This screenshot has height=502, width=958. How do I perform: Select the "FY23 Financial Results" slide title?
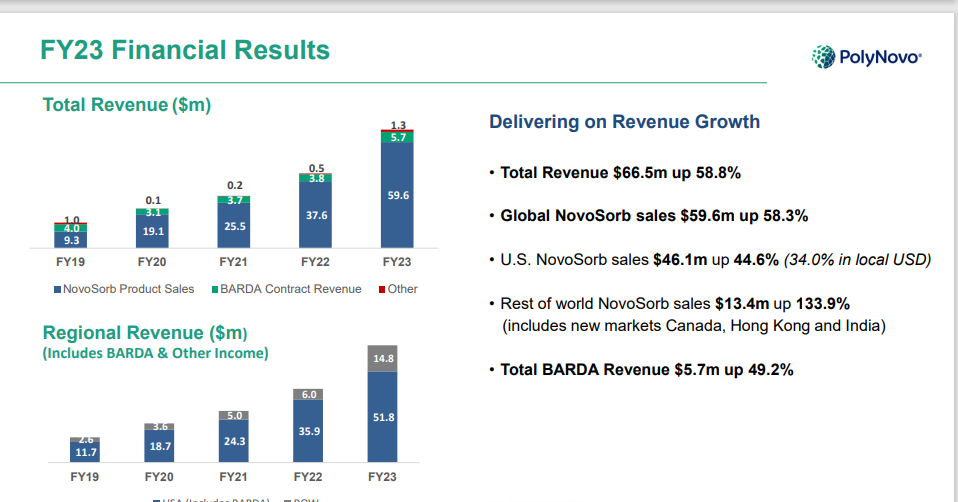pos(185,50)
